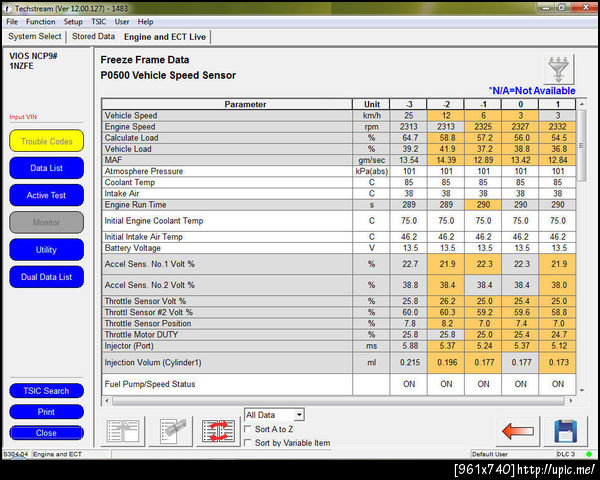The width and height of the screenshot is (600, 480).
Task: Click the Utility button
Action: 46,250
